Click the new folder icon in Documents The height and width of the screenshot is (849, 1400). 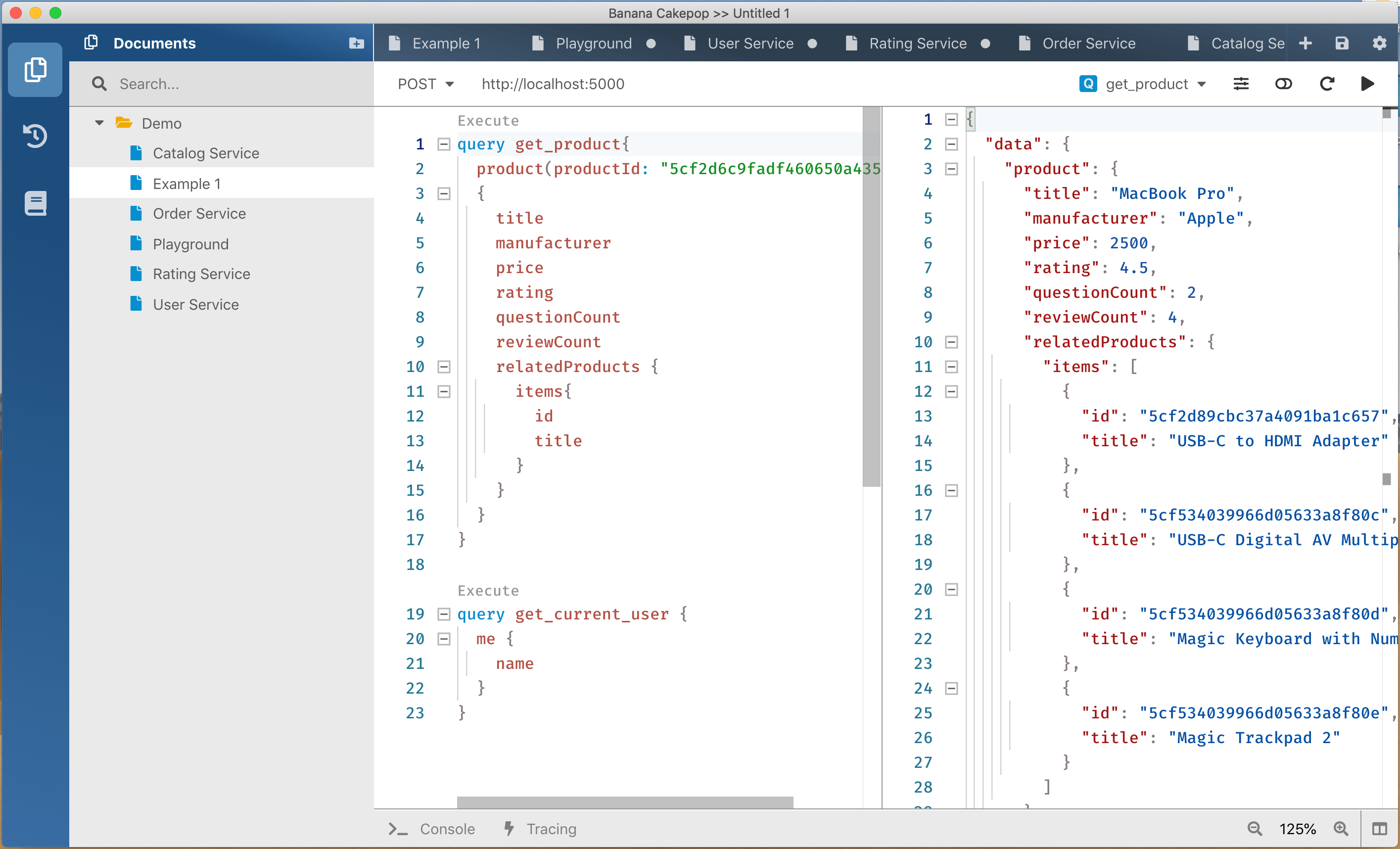[356, 43]
